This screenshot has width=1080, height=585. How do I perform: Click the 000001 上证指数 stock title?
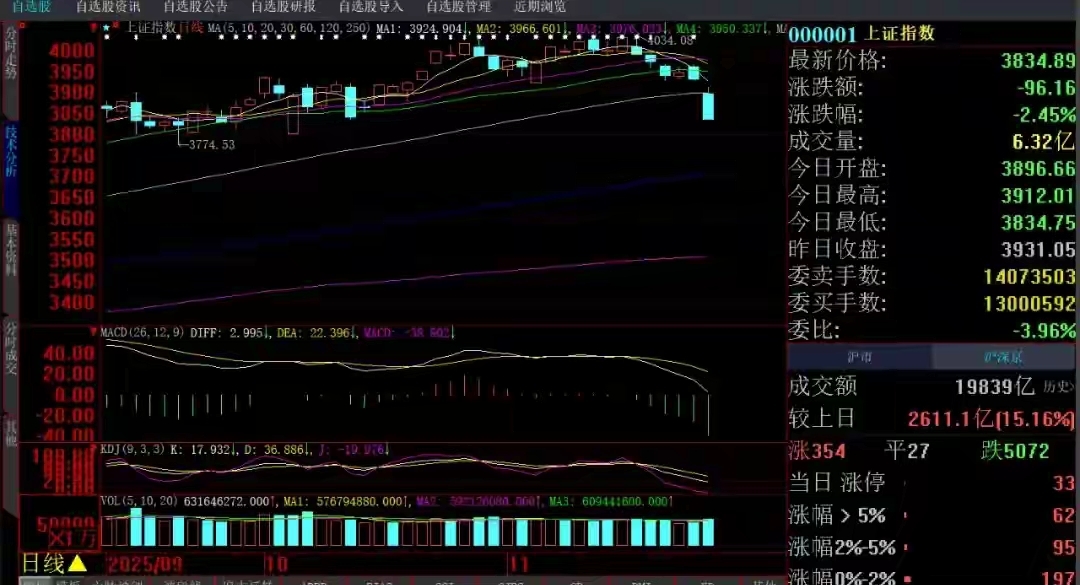862,32
